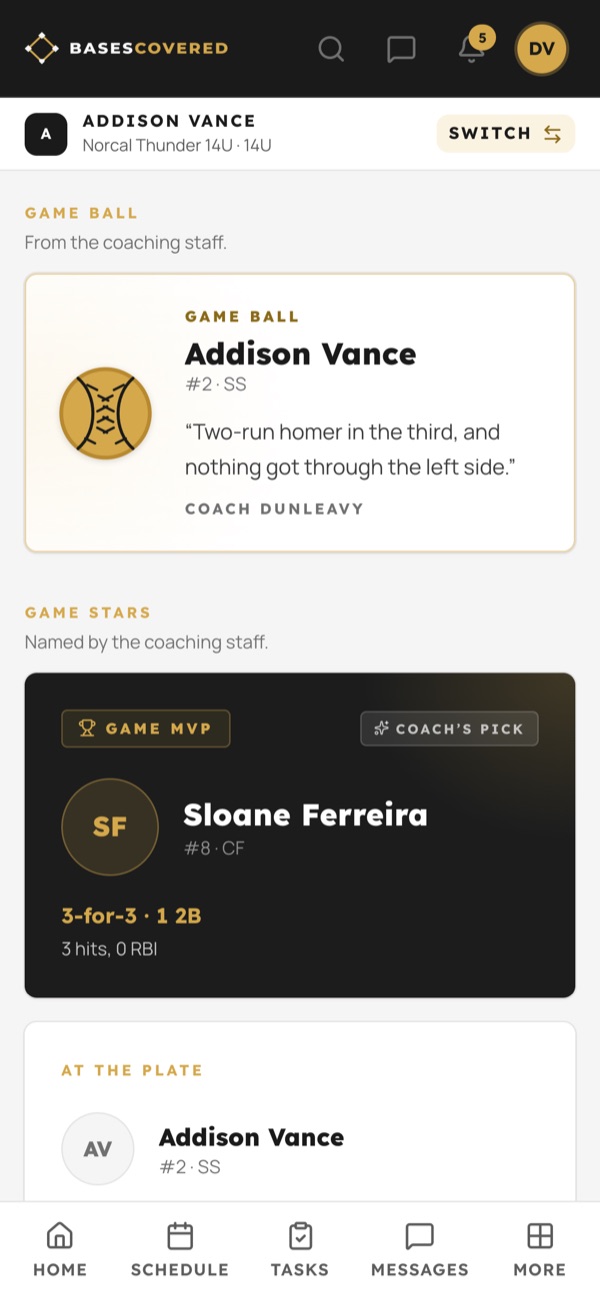Open Sloane Ferreira SF avatar
The height and width of the screenshot is (1300, 600).
pos(110,827)
